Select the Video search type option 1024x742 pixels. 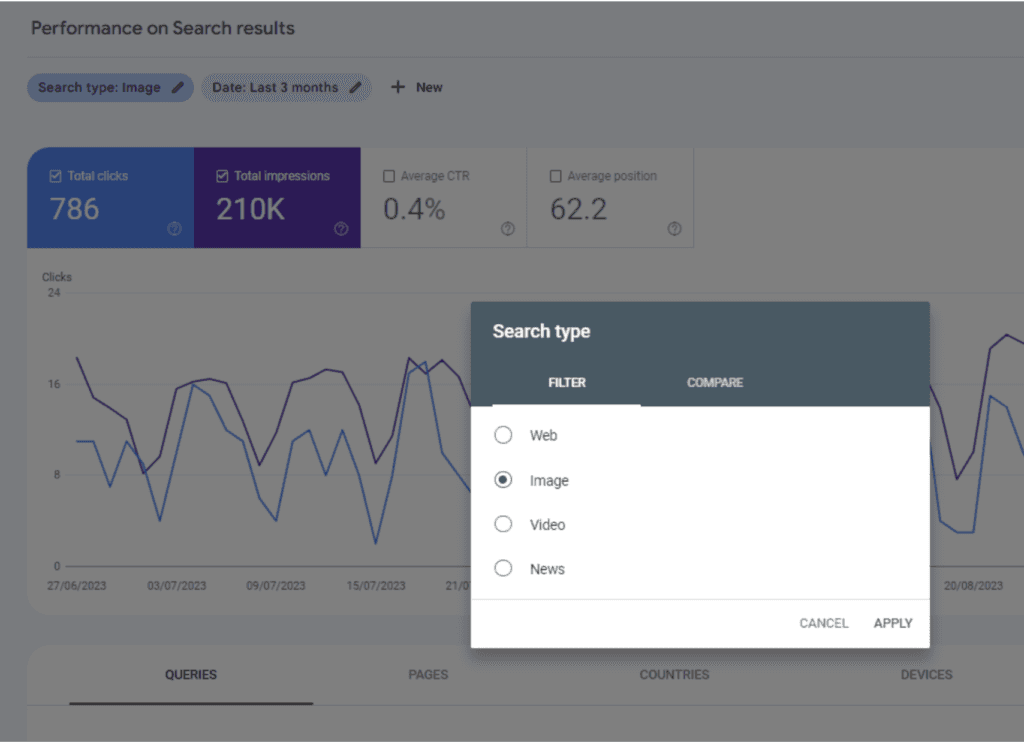point(503,524)
